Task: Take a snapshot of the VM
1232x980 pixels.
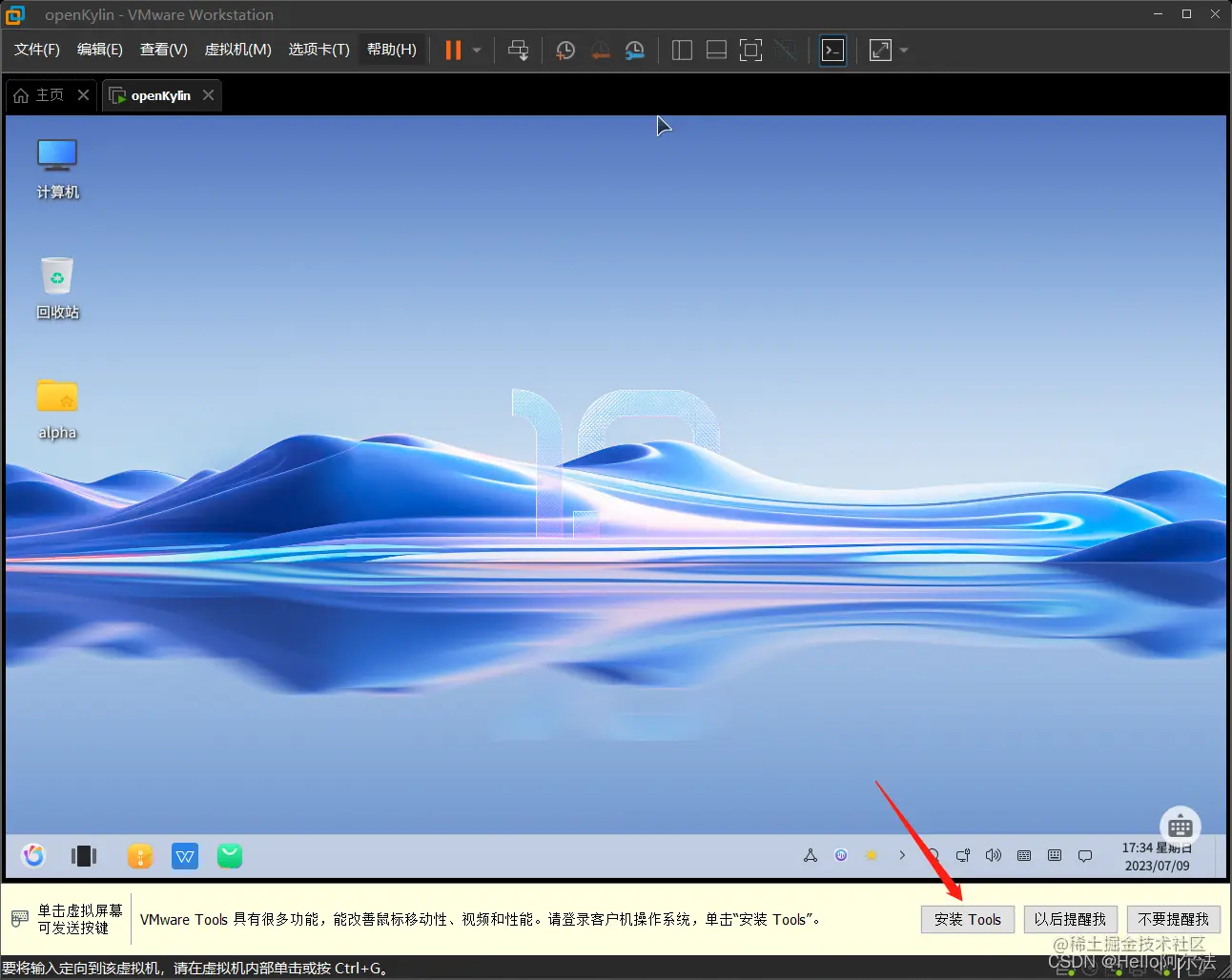Action: point(565,50)
